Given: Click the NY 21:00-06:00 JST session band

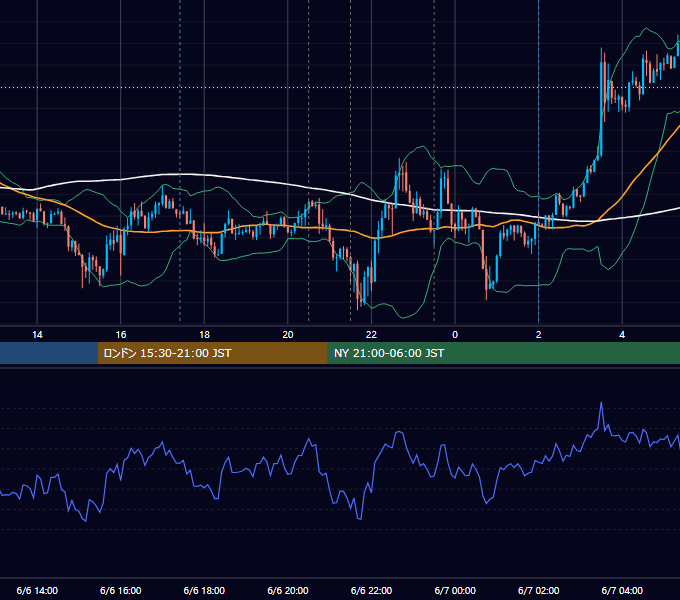Looking at the screenshot, I should coord(503,353).
